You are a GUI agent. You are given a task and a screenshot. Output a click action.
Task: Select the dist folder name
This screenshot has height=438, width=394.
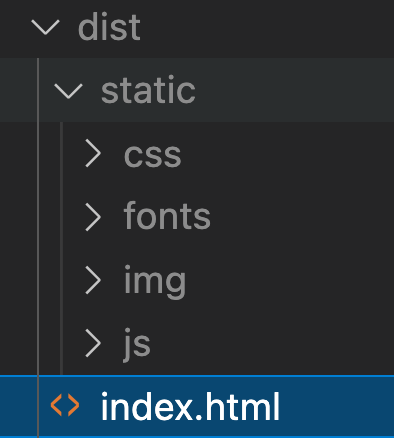click(x=109, y=27)
